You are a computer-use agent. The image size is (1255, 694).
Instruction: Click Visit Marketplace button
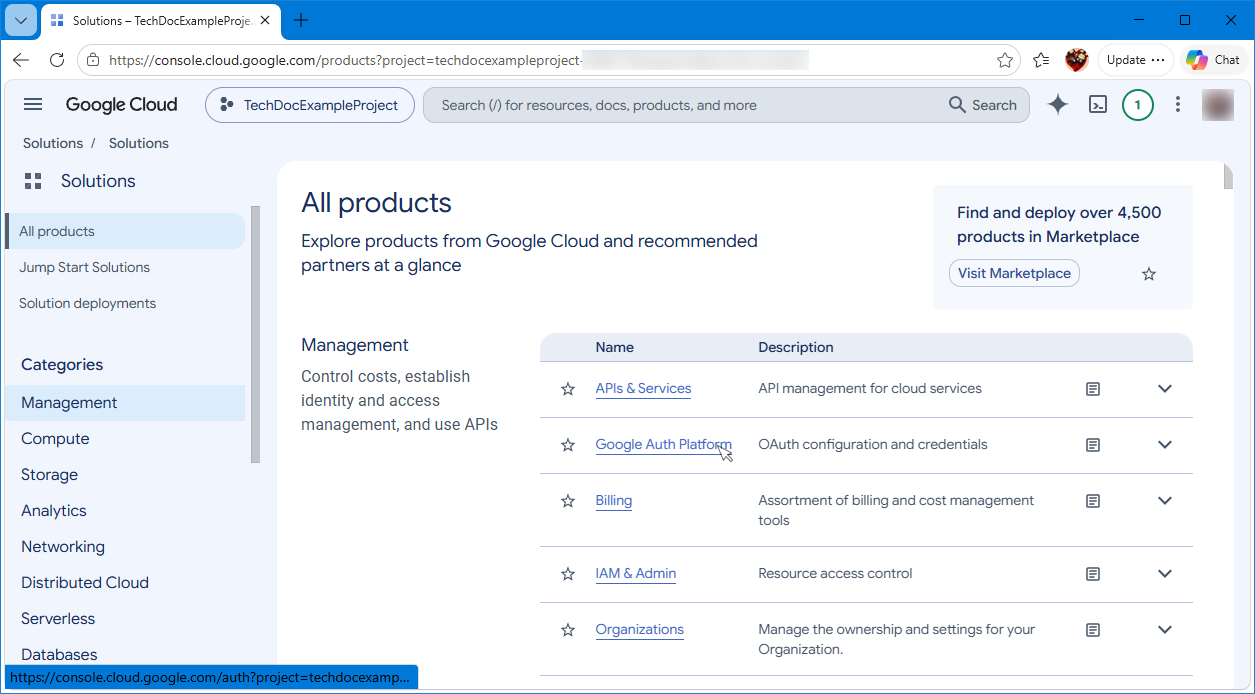point(1014,274)
